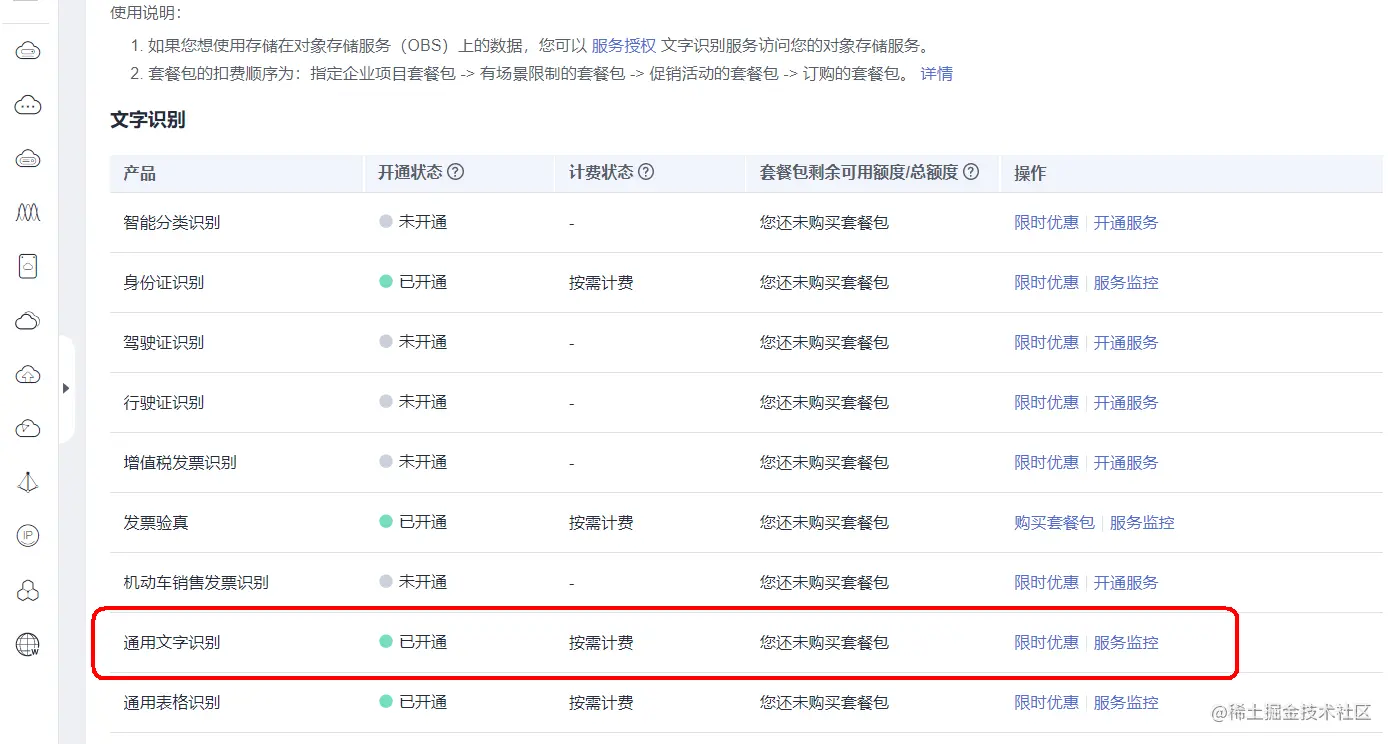The width and height of the screenshot is (1393, 744).
Task: Click the cloud with three dots sidebar icon
Action: click(x=28, y=105)
